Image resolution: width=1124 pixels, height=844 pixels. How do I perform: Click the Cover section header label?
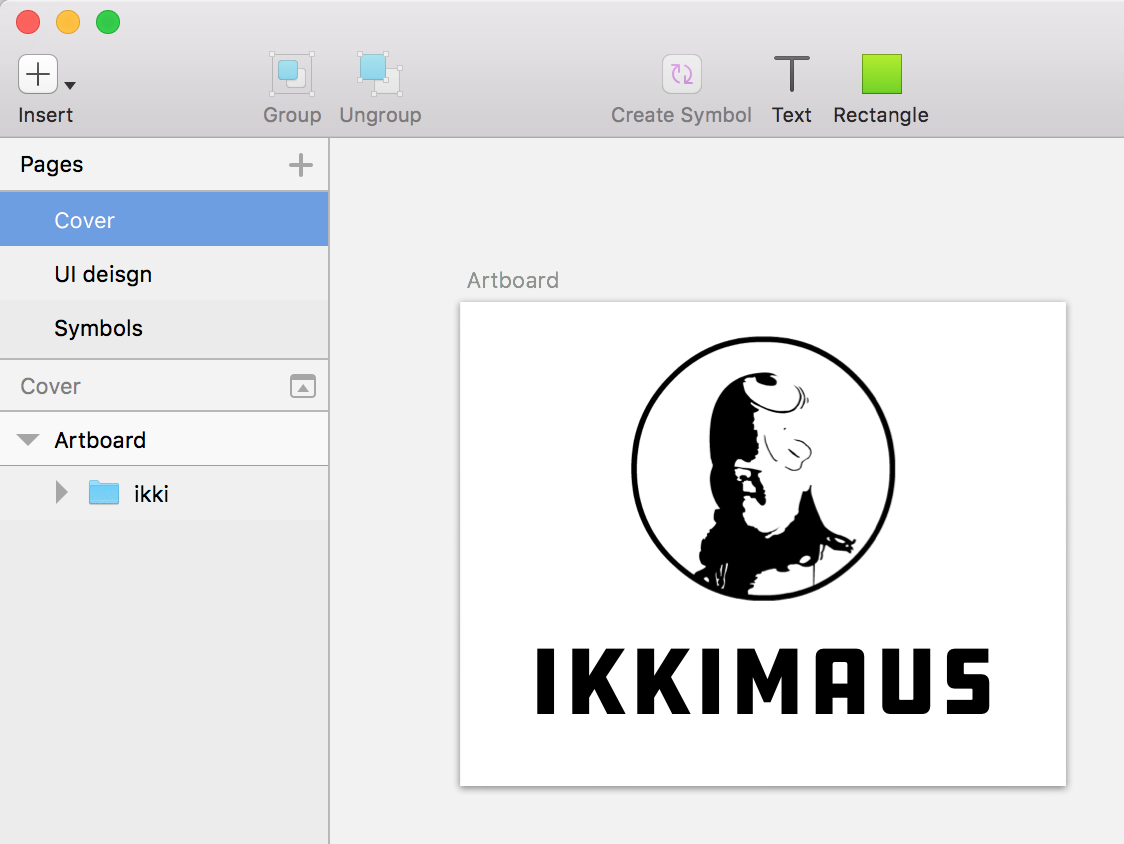pyautogui.click(x=50, y=386)
